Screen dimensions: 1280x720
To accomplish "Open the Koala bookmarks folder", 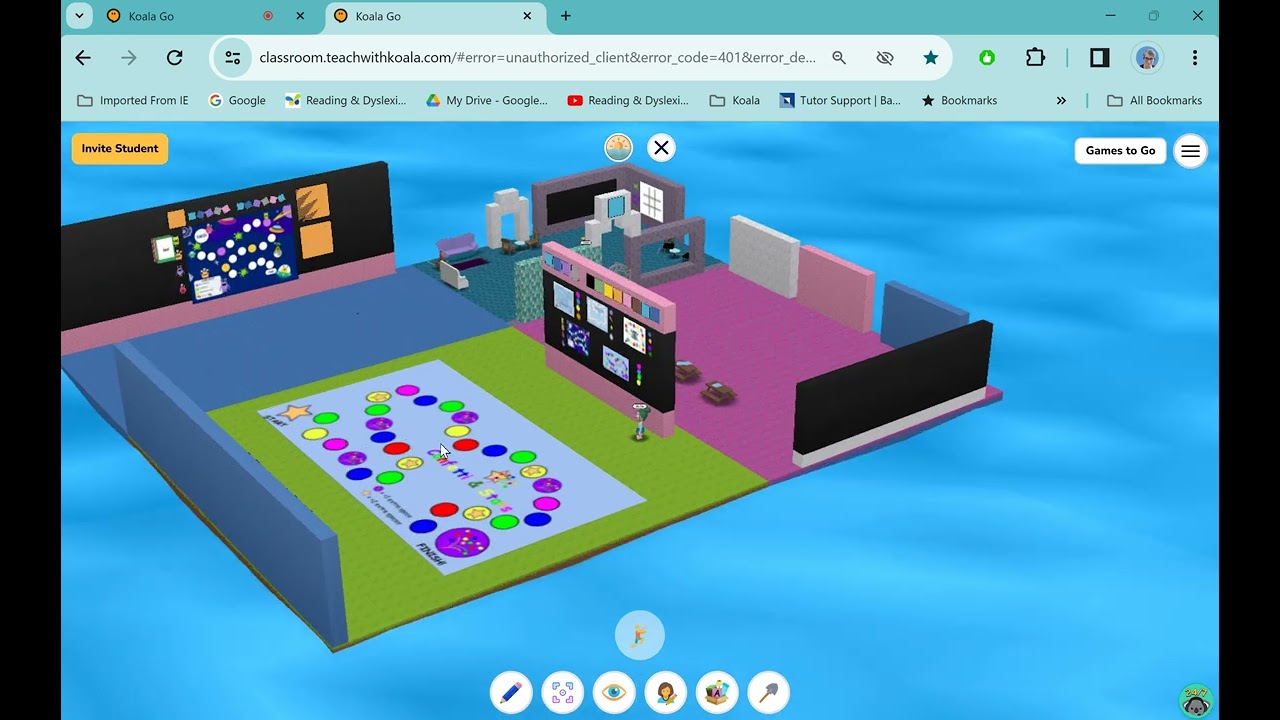I will (735, 100).
